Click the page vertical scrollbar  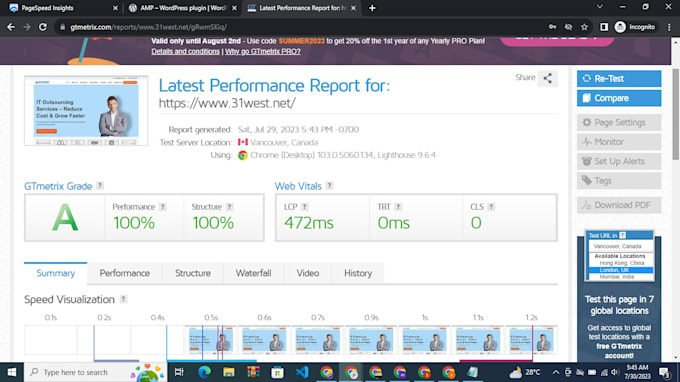676,114
